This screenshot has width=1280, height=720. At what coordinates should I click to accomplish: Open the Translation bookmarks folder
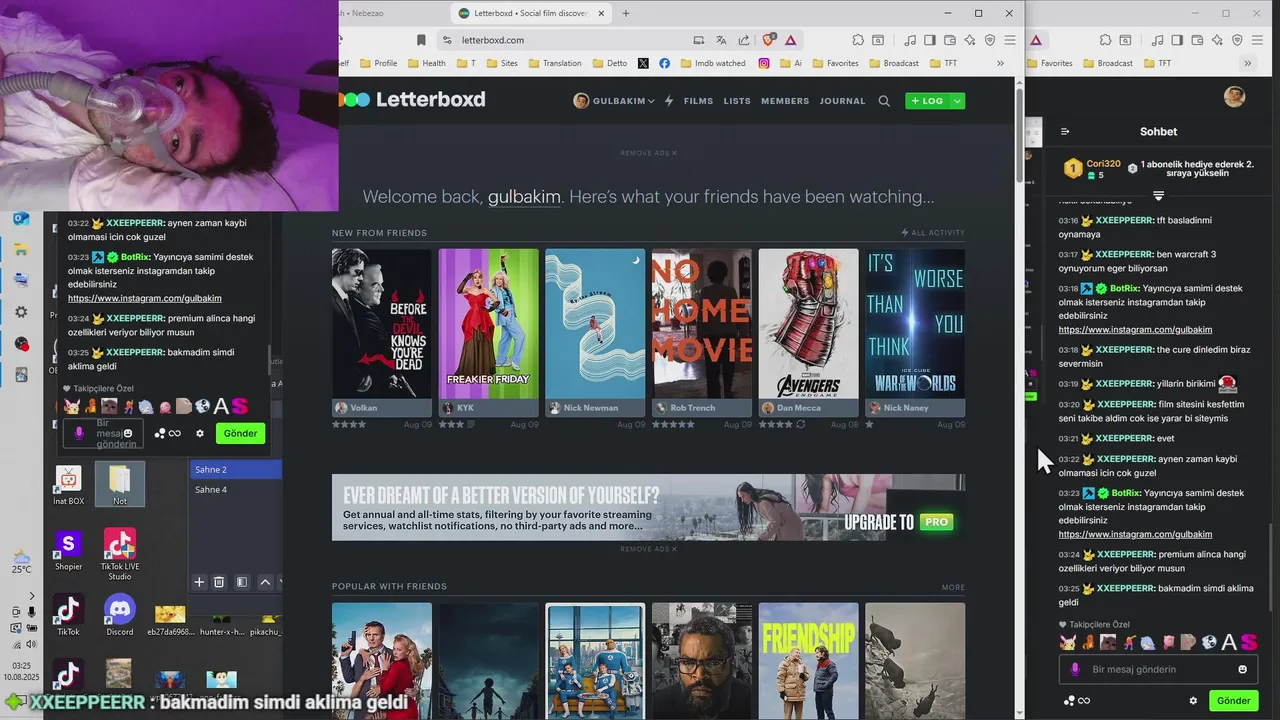554,63
